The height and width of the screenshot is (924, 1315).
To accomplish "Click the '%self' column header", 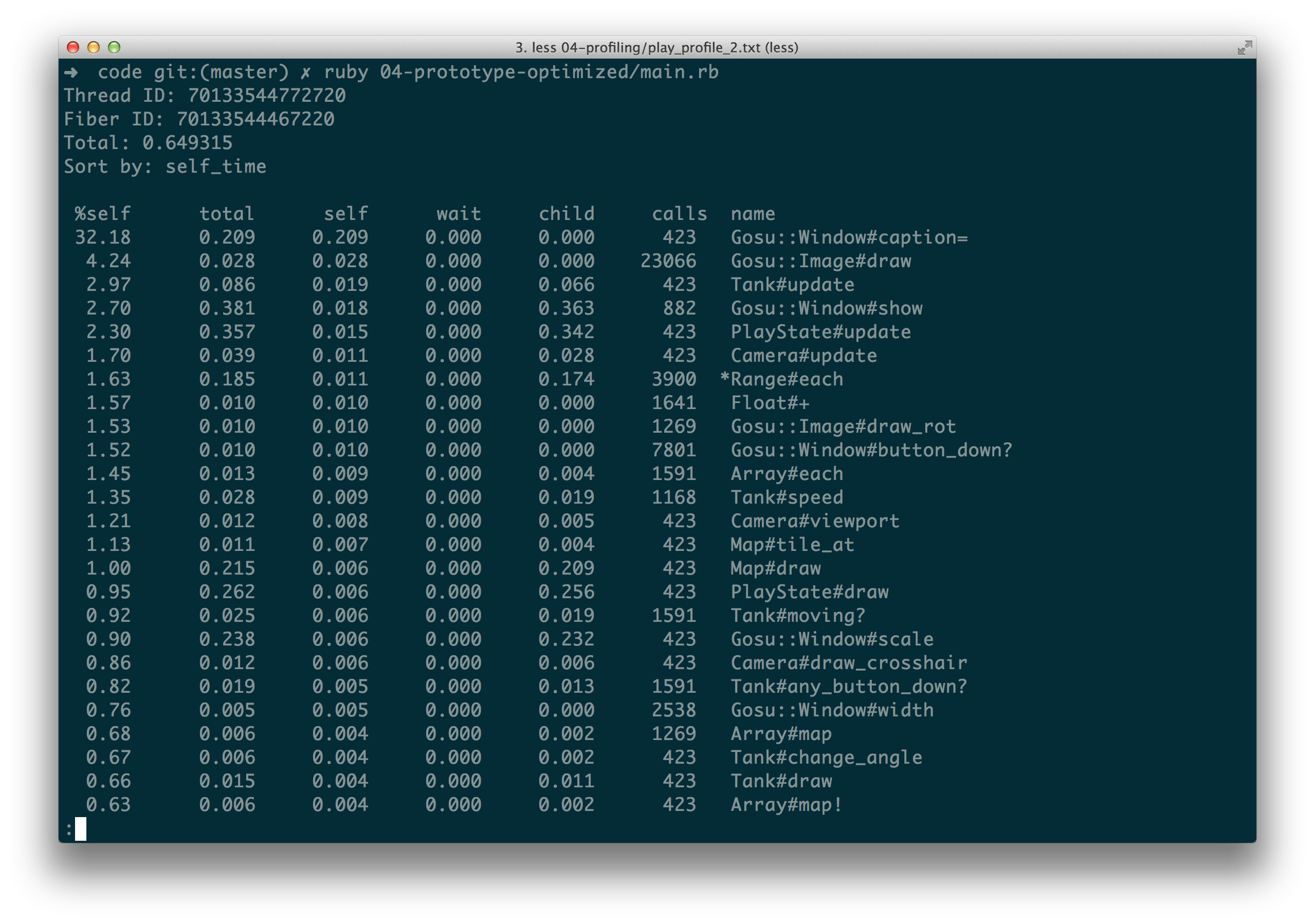I will (x=102, y=214).
